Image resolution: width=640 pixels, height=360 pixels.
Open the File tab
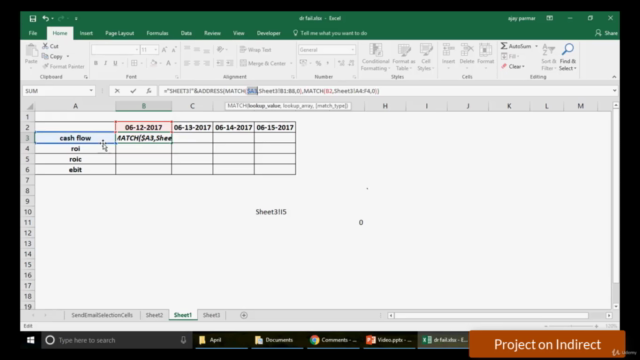(x=33, y=33)
